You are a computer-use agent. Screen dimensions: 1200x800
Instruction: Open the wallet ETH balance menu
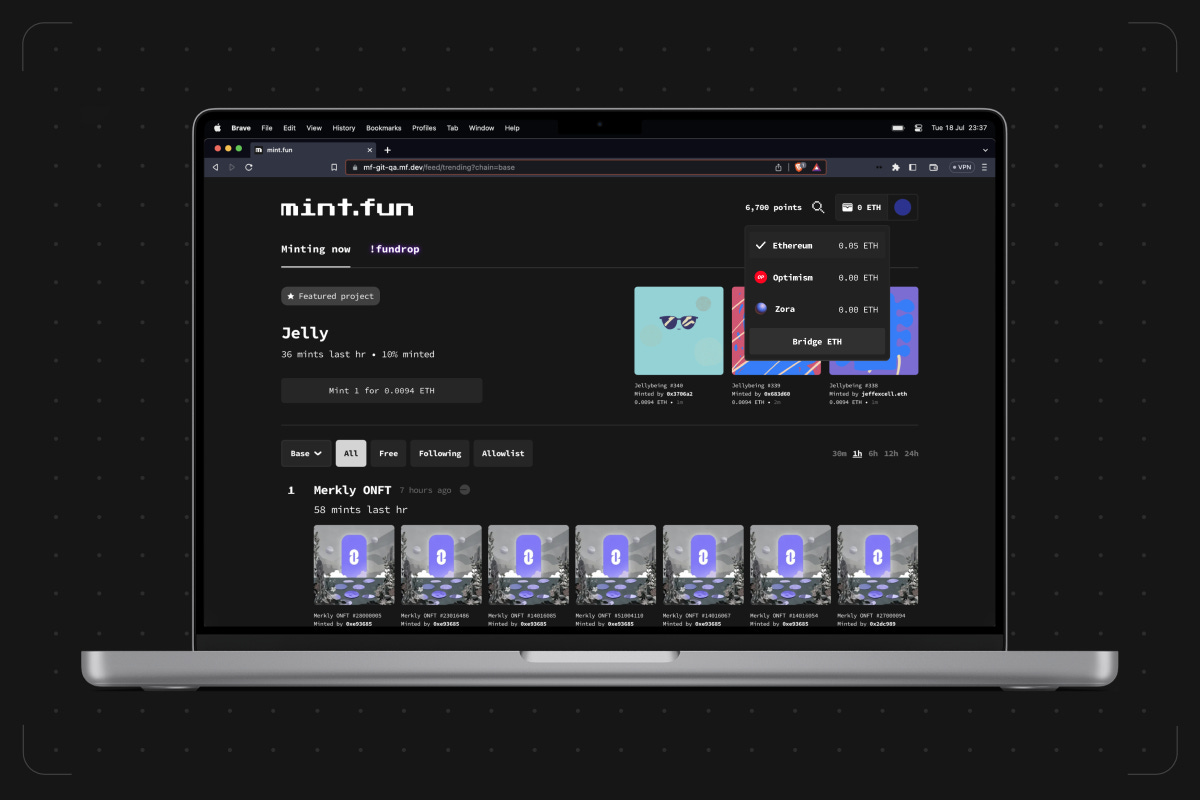click(861, 207)
